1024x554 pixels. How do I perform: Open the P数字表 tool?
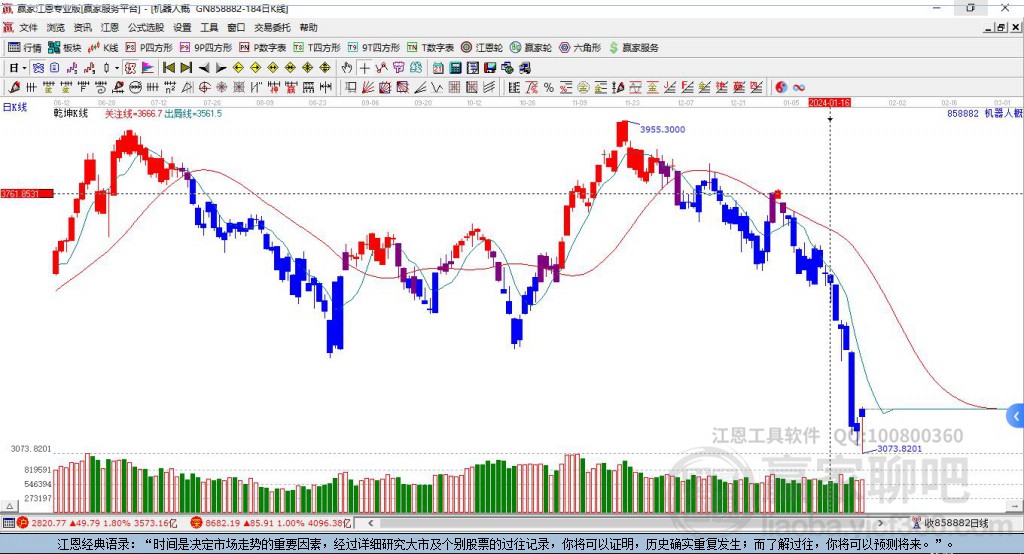click(263, 48)
